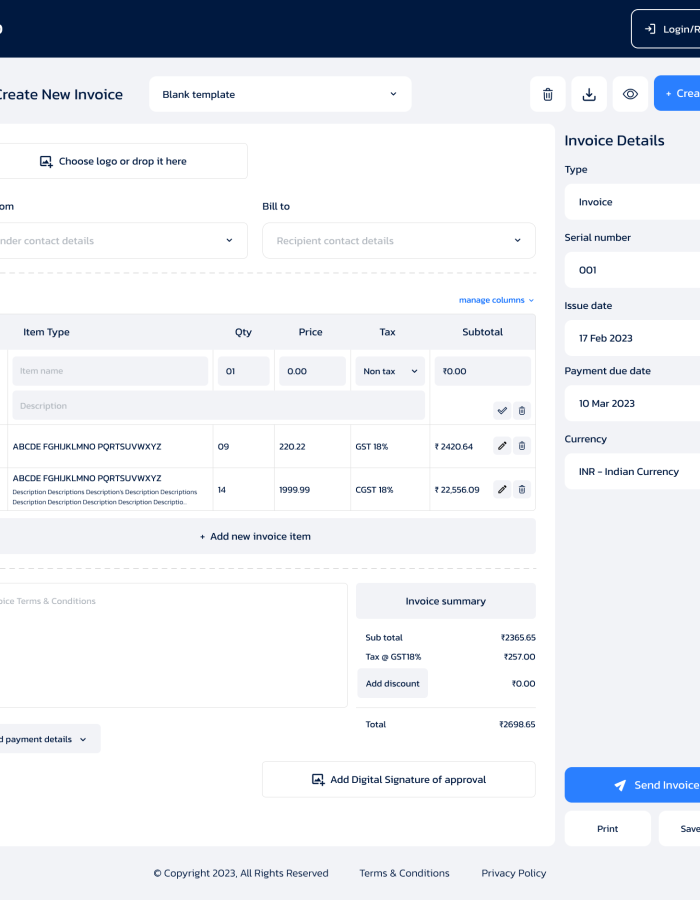Download the invoice with the download icon
The width and height of the screenshot is (700, 900).
click(x=589, y=93)
